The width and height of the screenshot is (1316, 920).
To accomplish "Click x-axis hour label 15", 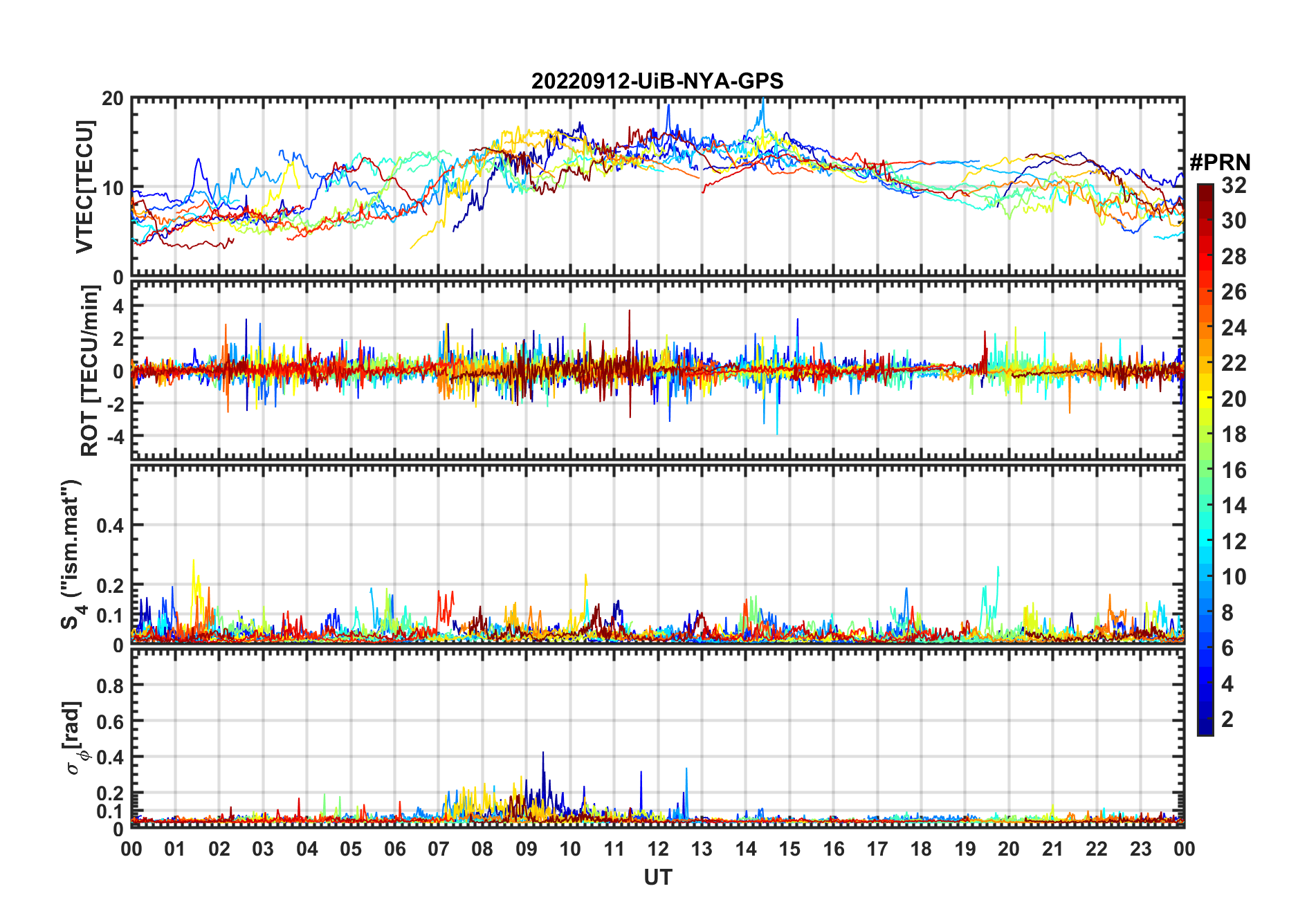I will [789, 849].
